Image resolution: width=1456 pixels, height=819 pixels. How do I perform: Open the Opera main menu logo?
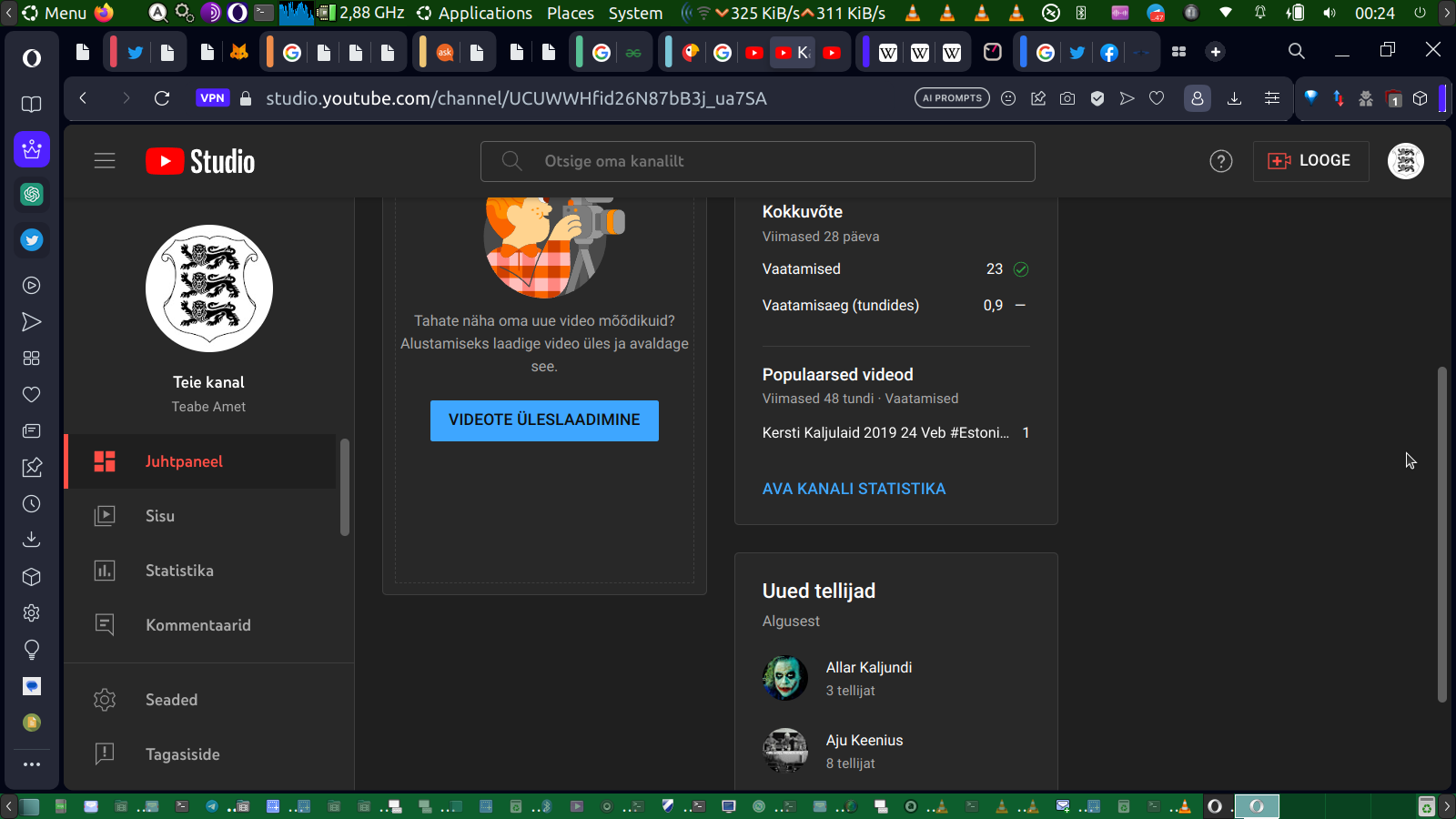(32, 58)
